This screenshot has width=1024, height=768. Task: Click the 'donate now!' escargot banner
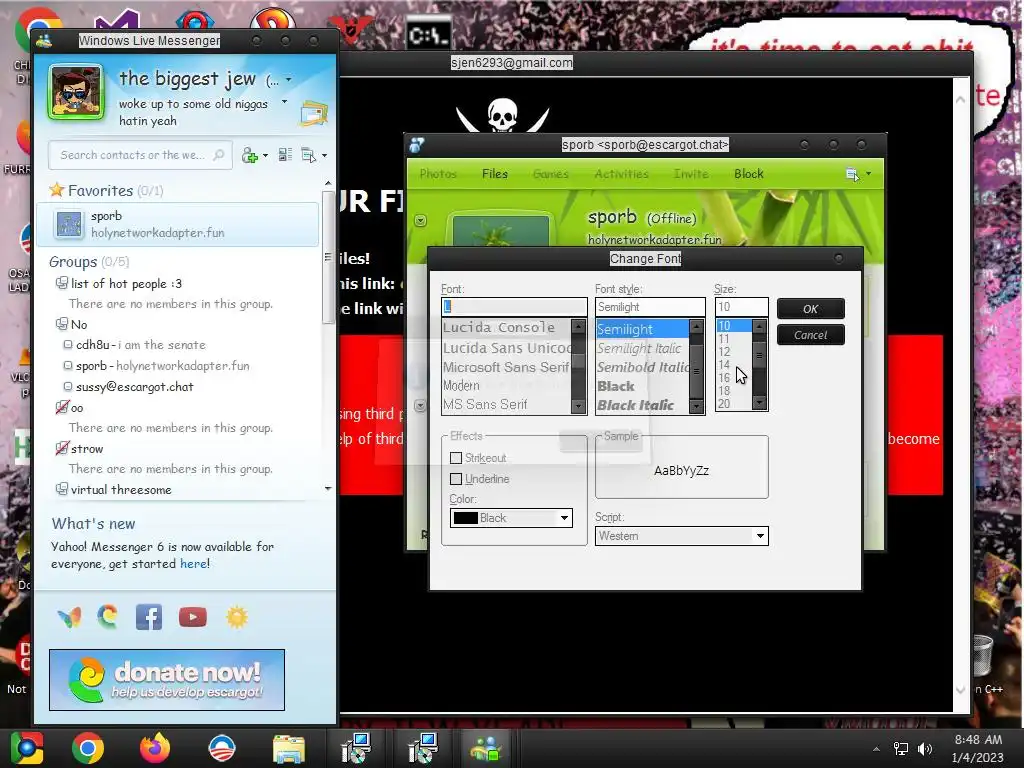[167, 680]
